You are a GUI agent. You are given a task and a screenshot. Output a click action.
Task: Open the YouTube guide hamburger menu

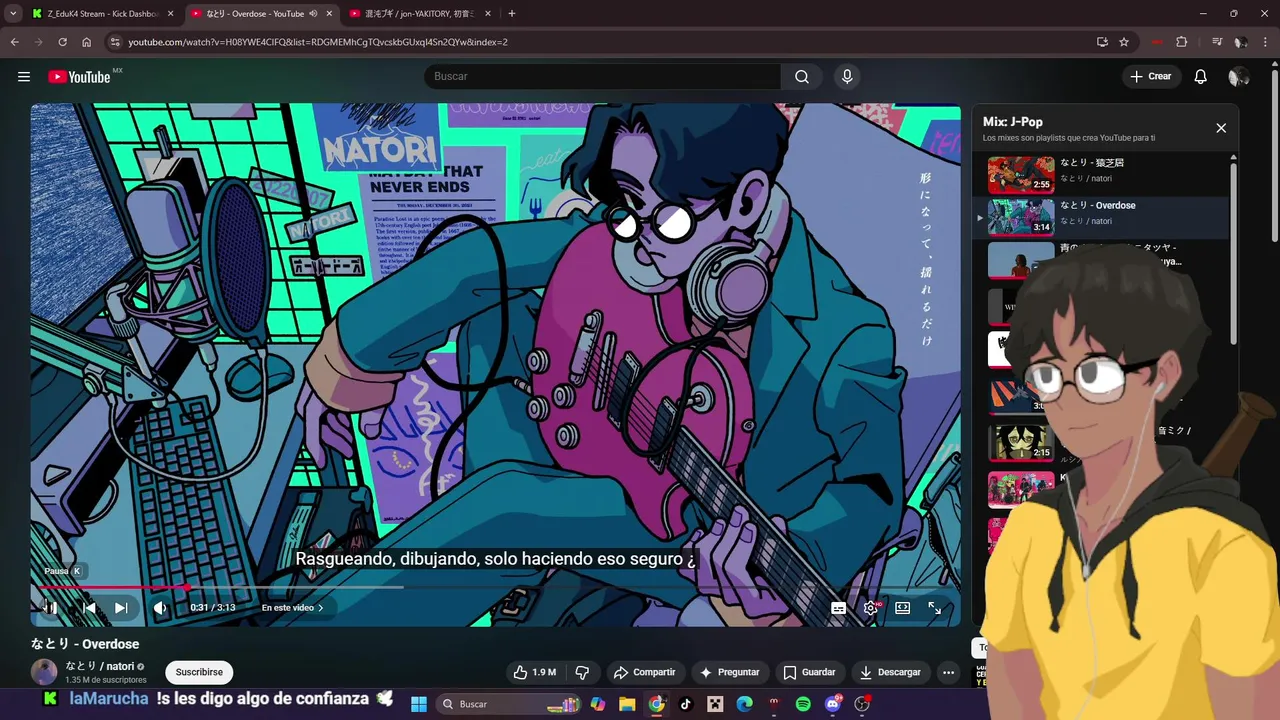pyautogui.click(x=24, y=77)
